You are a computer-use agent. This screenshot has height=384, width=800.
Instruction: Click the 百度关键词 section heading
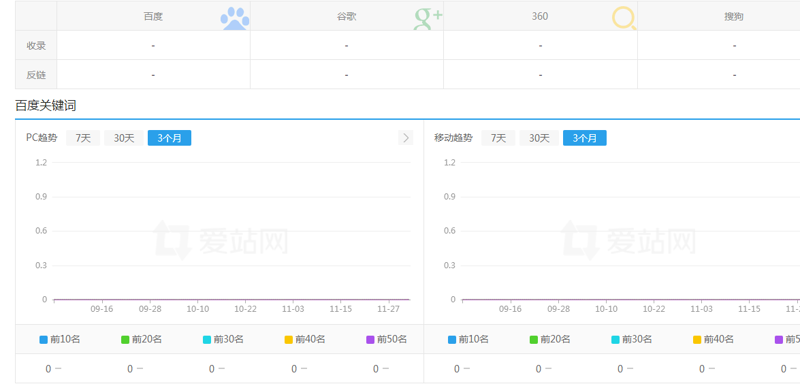coord(46,106)
